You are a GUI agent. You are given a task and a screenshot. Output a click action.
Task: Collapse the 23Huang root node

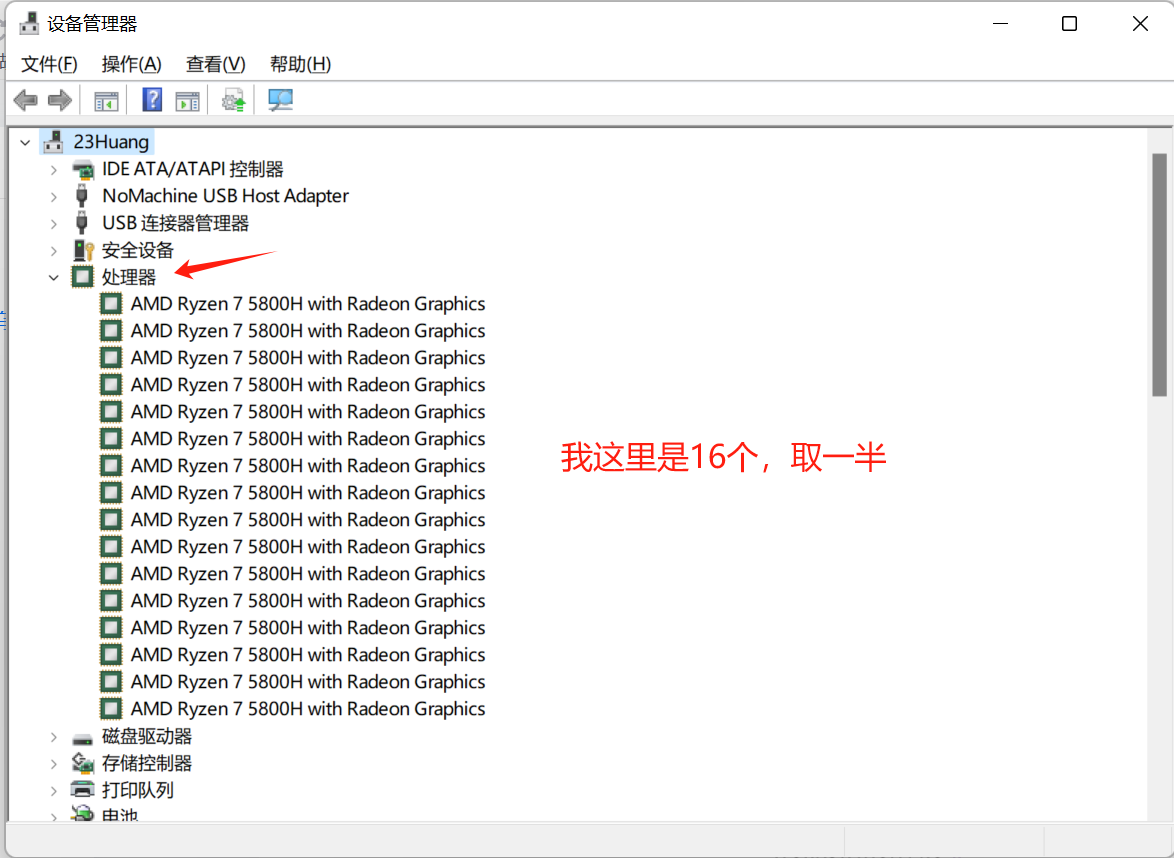pyautogui.click(x=25, y=142)
